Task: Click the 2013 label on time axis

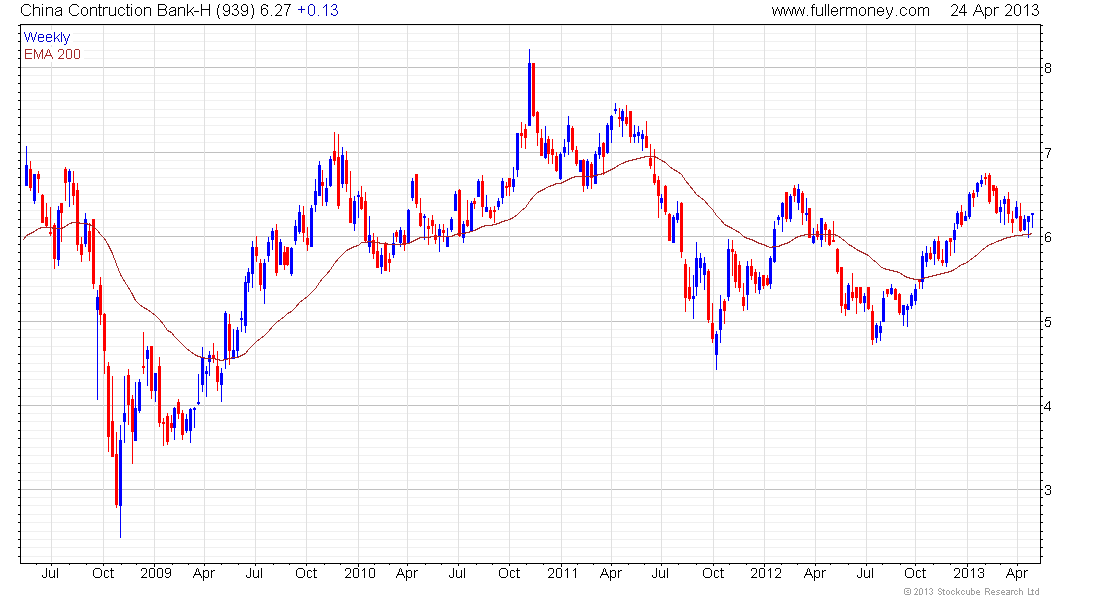Action: (969, 573)
